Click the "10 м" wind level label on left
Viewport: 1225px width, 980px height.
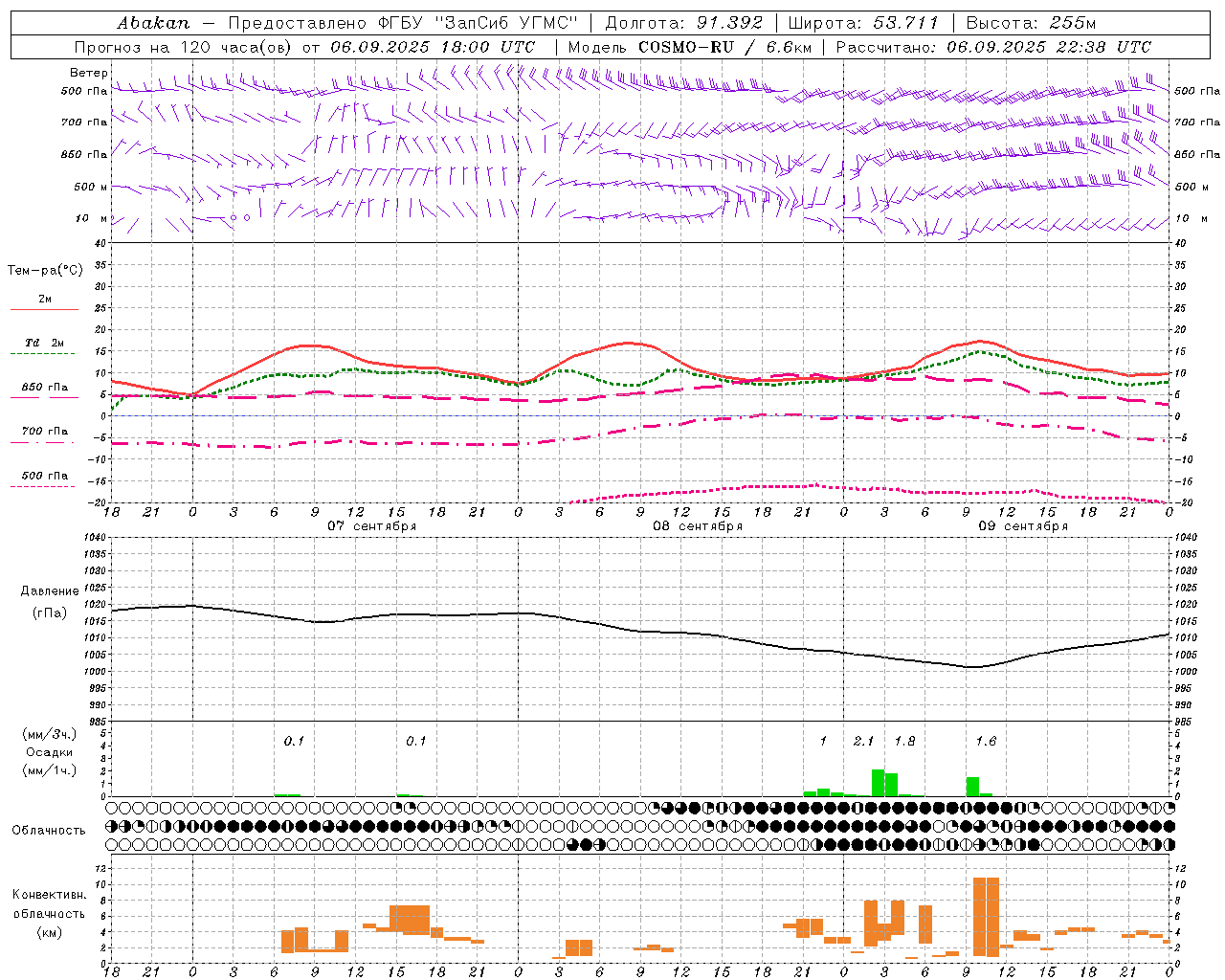[x=92, y=219]
